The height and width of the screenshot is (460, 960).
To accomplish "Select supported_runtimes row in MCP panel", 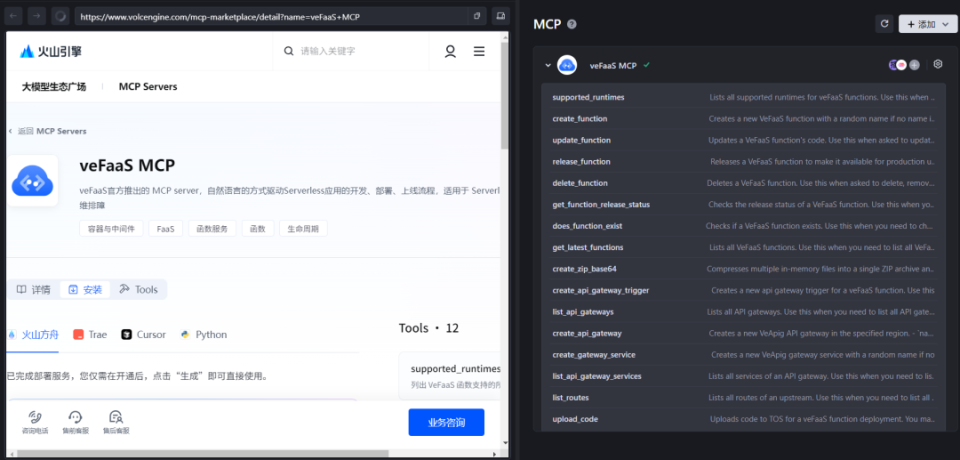I will click(743, 97).
